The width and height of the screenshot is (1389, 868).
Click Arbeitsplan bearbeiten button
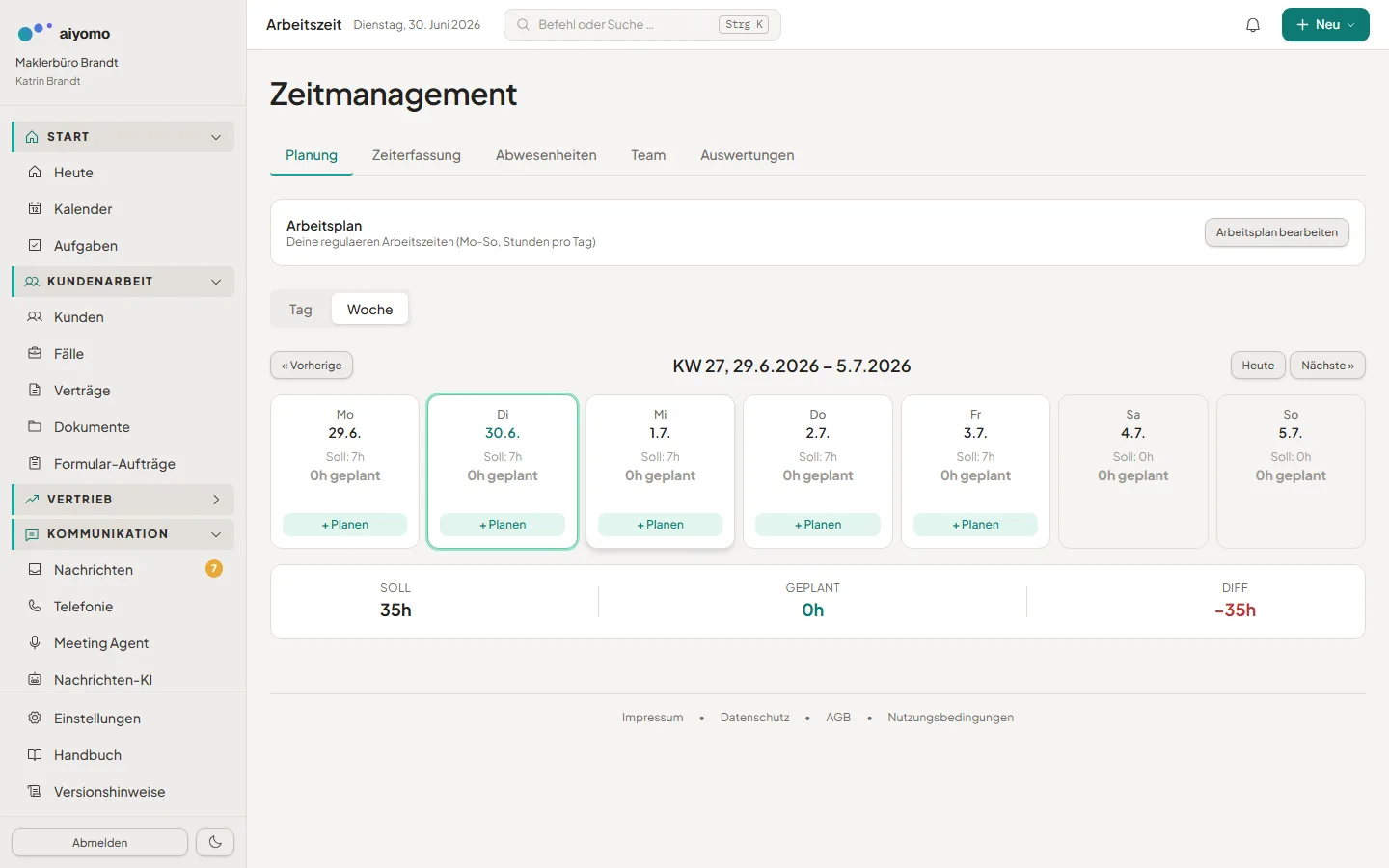[1277, 232]
